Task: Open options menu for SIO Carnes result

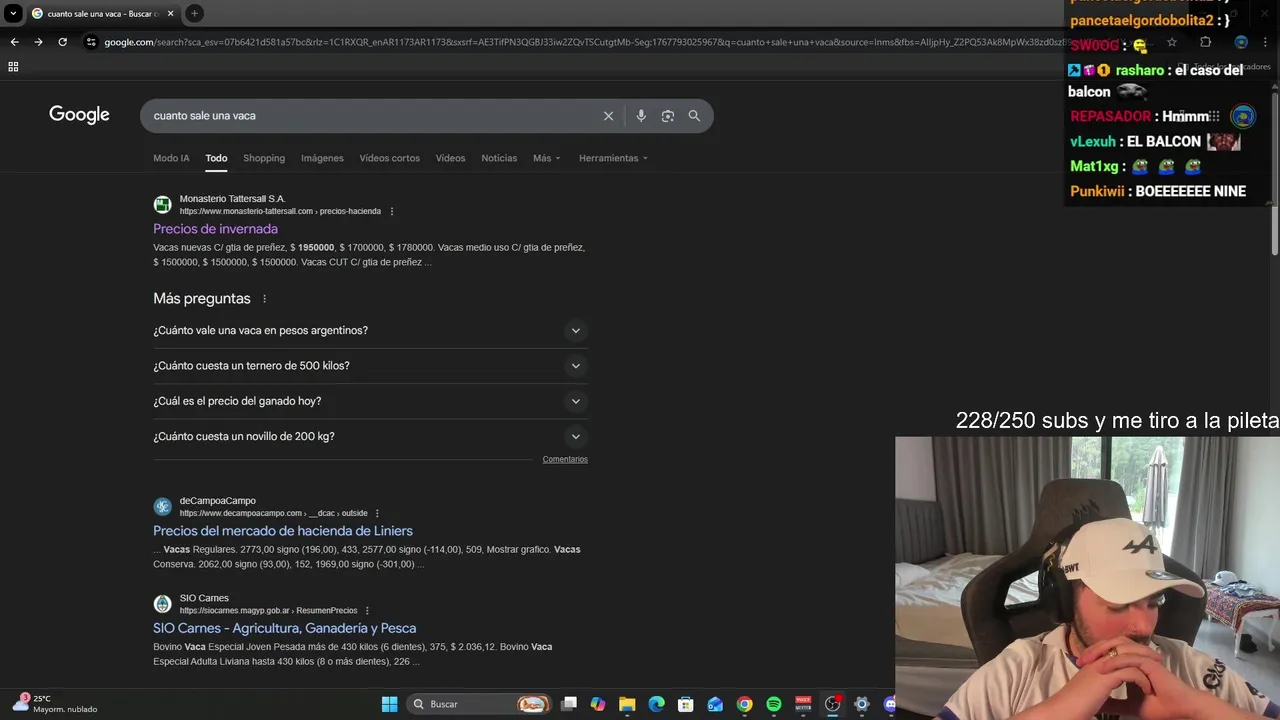Action: click(x=367, y=610)
